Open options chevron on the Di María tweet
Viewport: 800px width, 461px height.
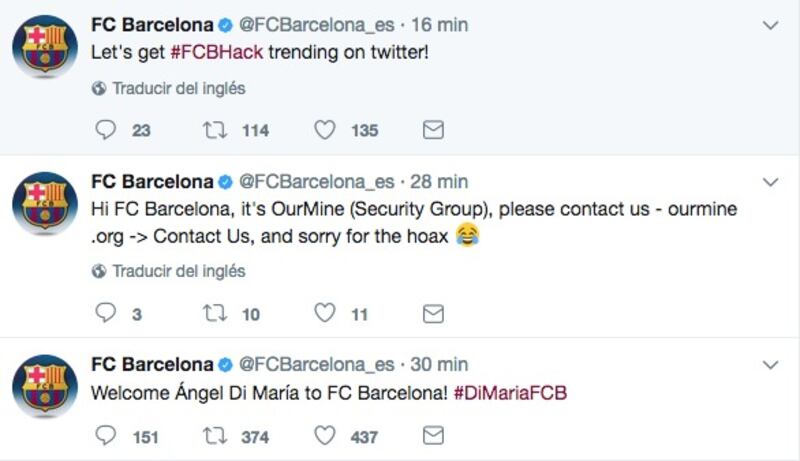770,365
